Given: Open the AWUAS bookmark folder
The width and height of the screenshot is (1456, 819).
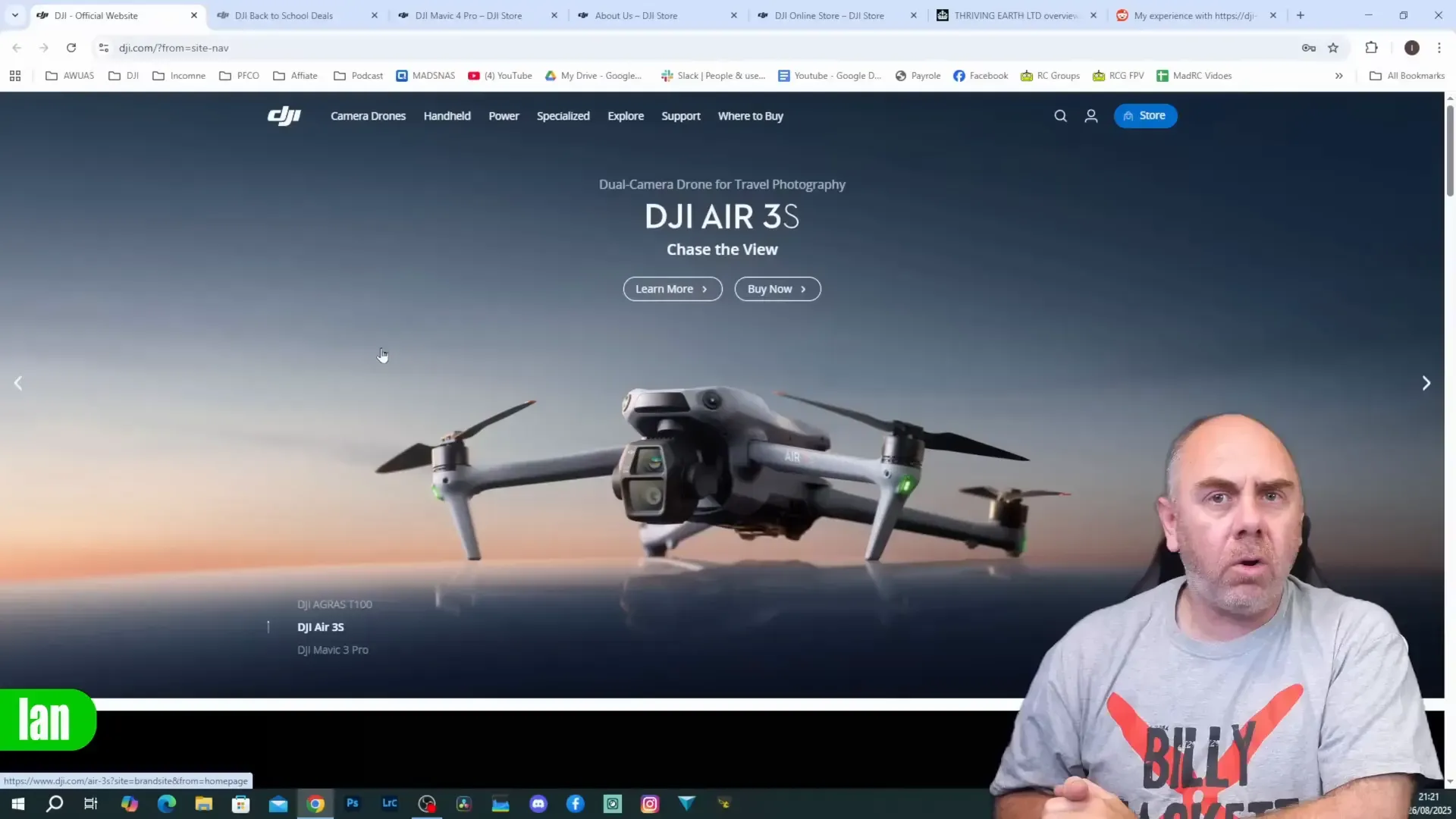Looking at the screenshot, I should [x=70, y=76].
